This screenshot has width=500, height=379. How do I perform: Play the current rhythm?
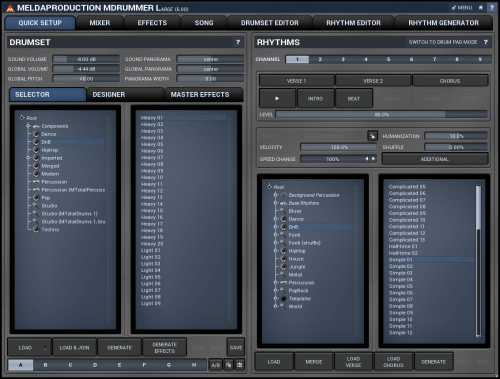277,99
